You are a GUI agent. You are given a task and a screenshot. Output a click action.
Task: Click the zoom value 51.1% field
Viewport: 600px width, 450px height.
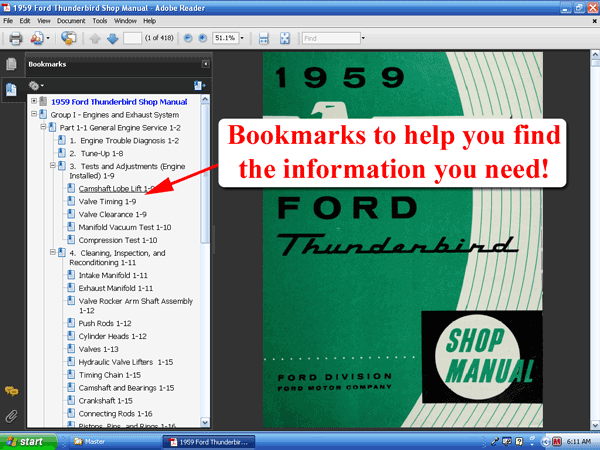click(225, 38)
